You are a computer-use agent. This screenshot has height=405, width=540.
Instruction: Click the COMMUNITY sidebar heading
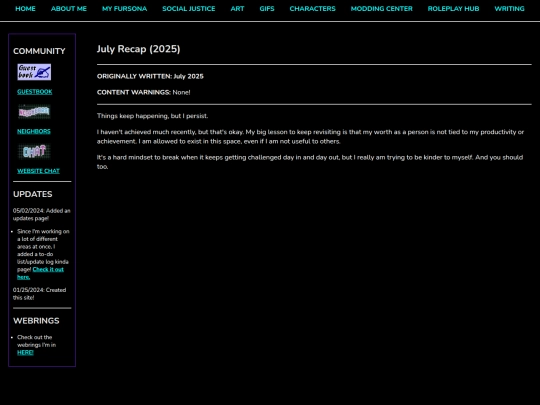(39, 51)
